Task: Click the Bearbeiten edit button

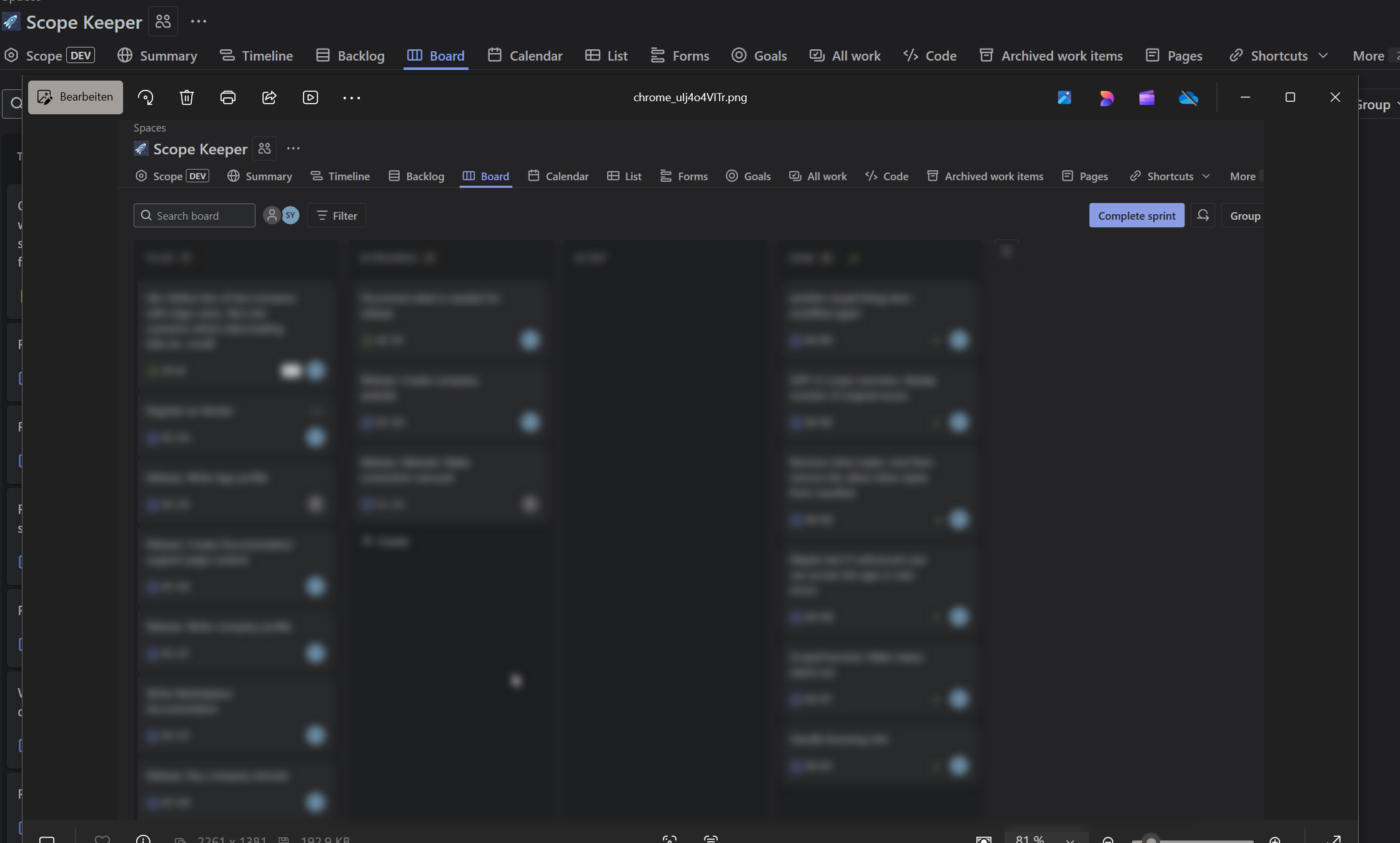Action: tap(76, 97)
